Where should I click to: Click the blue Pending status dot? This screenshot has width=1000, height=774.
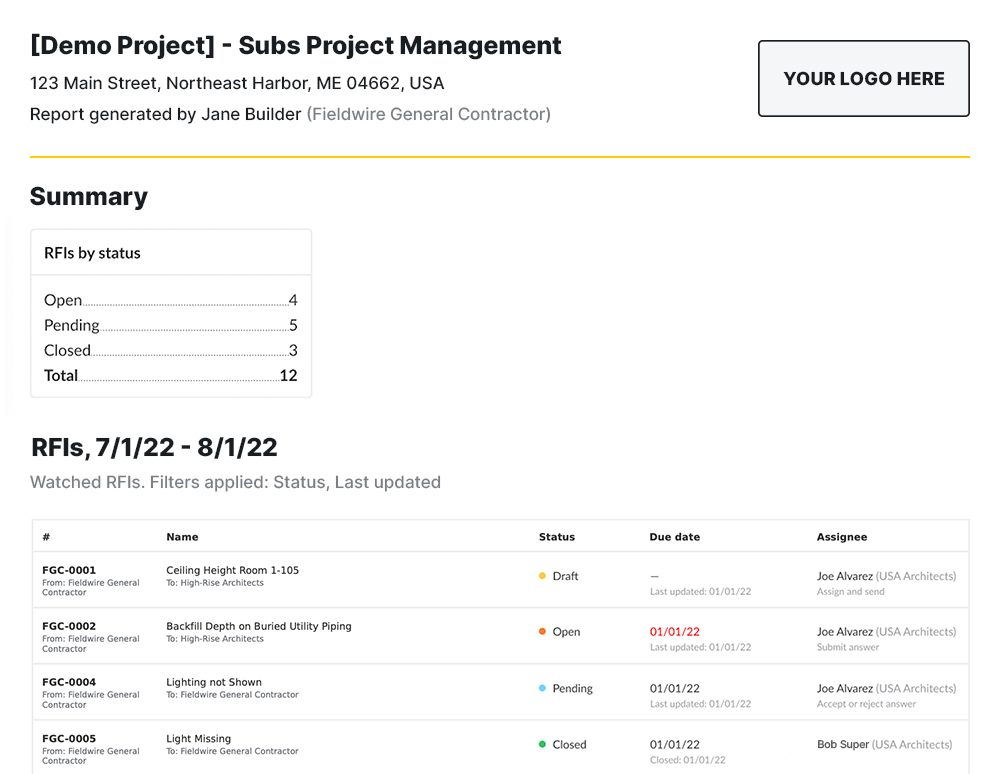[x=542, y=688]
